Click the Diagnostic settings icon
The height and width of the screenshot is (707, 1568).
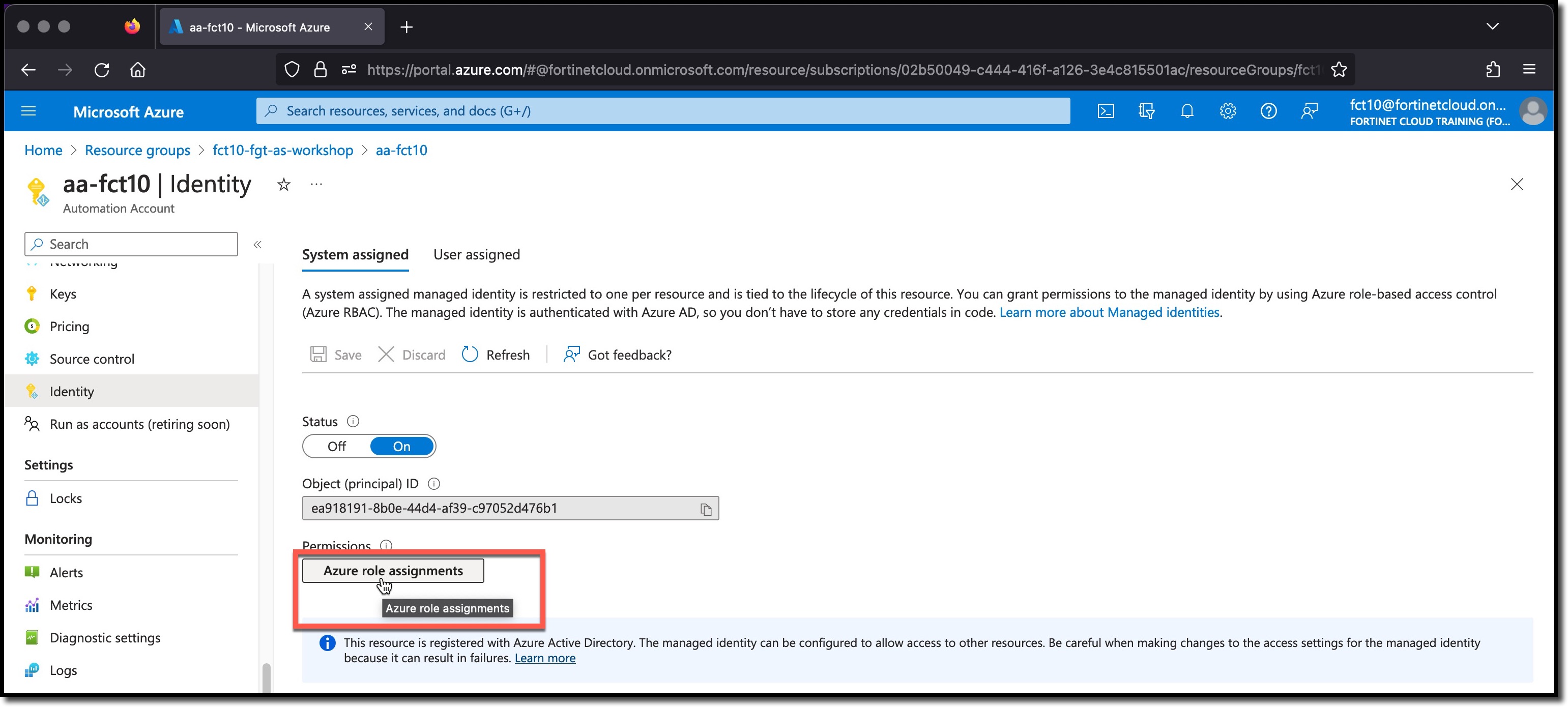[32, 637]
